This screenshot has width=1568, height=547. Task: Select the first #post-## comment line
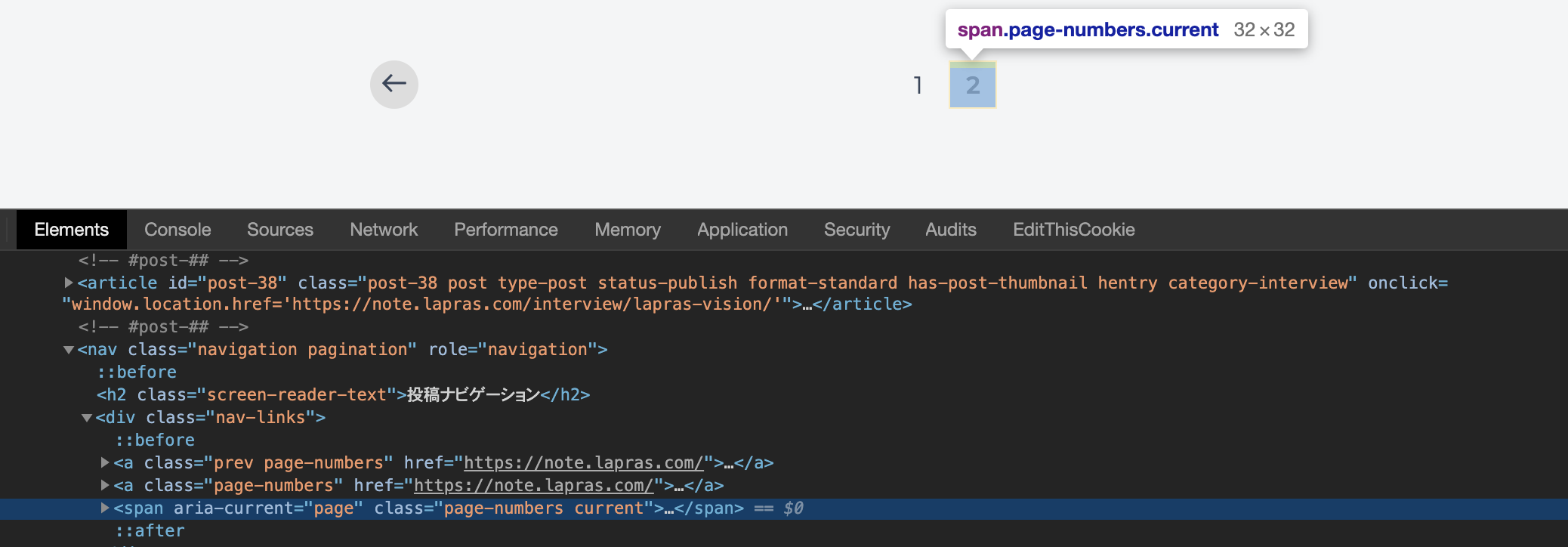click(163, 260)
